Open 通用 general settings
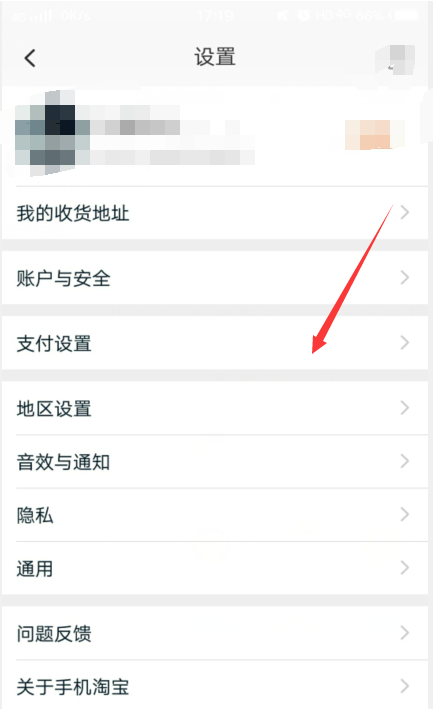 [x=215, y=568]
